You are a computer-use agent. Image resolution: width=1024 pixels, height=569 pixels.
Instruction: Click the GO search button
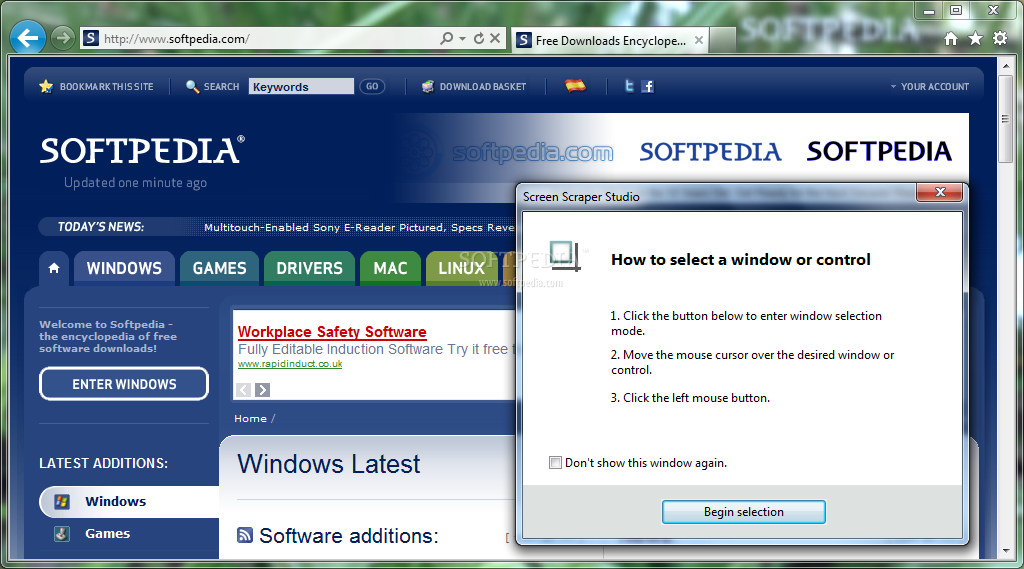pyautogui.click(x=372, y=86)
